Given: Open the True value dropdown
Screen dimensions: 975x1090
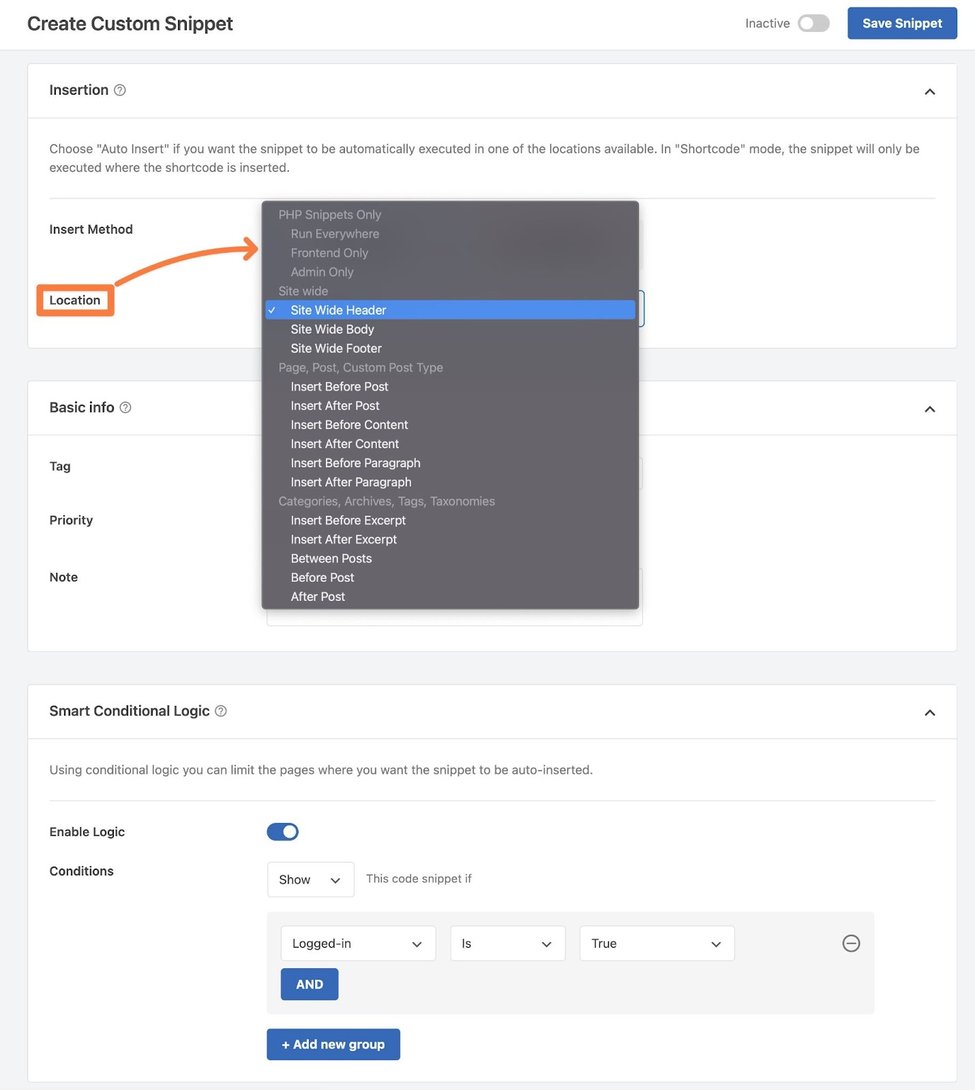Looking at the screenshot, I should [x=656, y=942].
